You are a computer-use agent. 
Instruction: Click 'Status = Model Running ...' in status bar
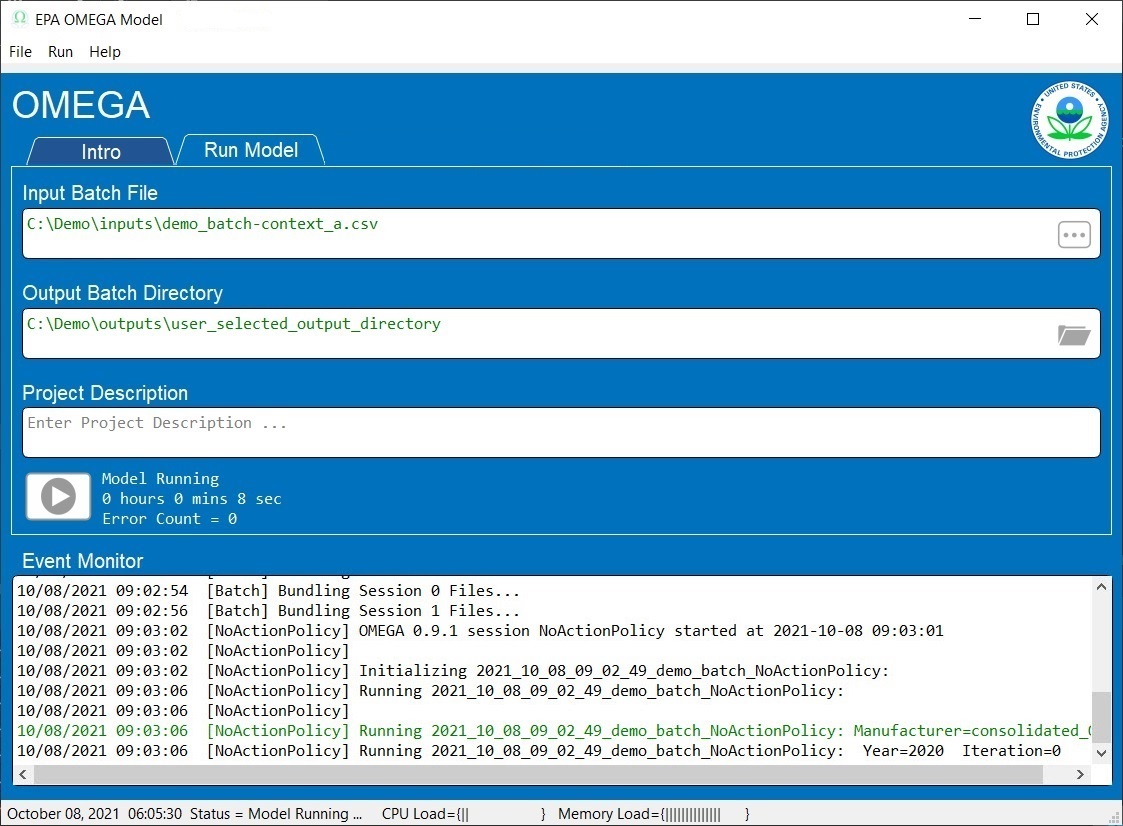[276, 814]
